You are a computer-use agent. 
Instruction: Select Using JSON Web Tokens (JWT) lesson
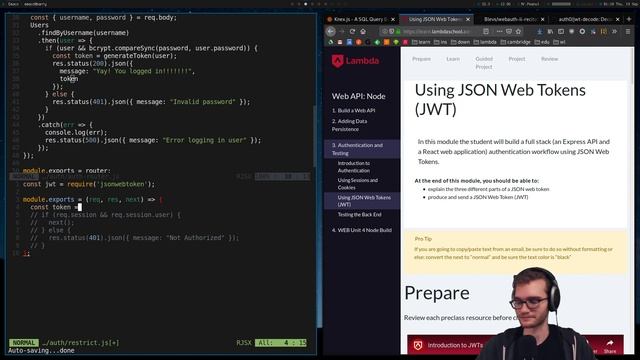(362, 201)
